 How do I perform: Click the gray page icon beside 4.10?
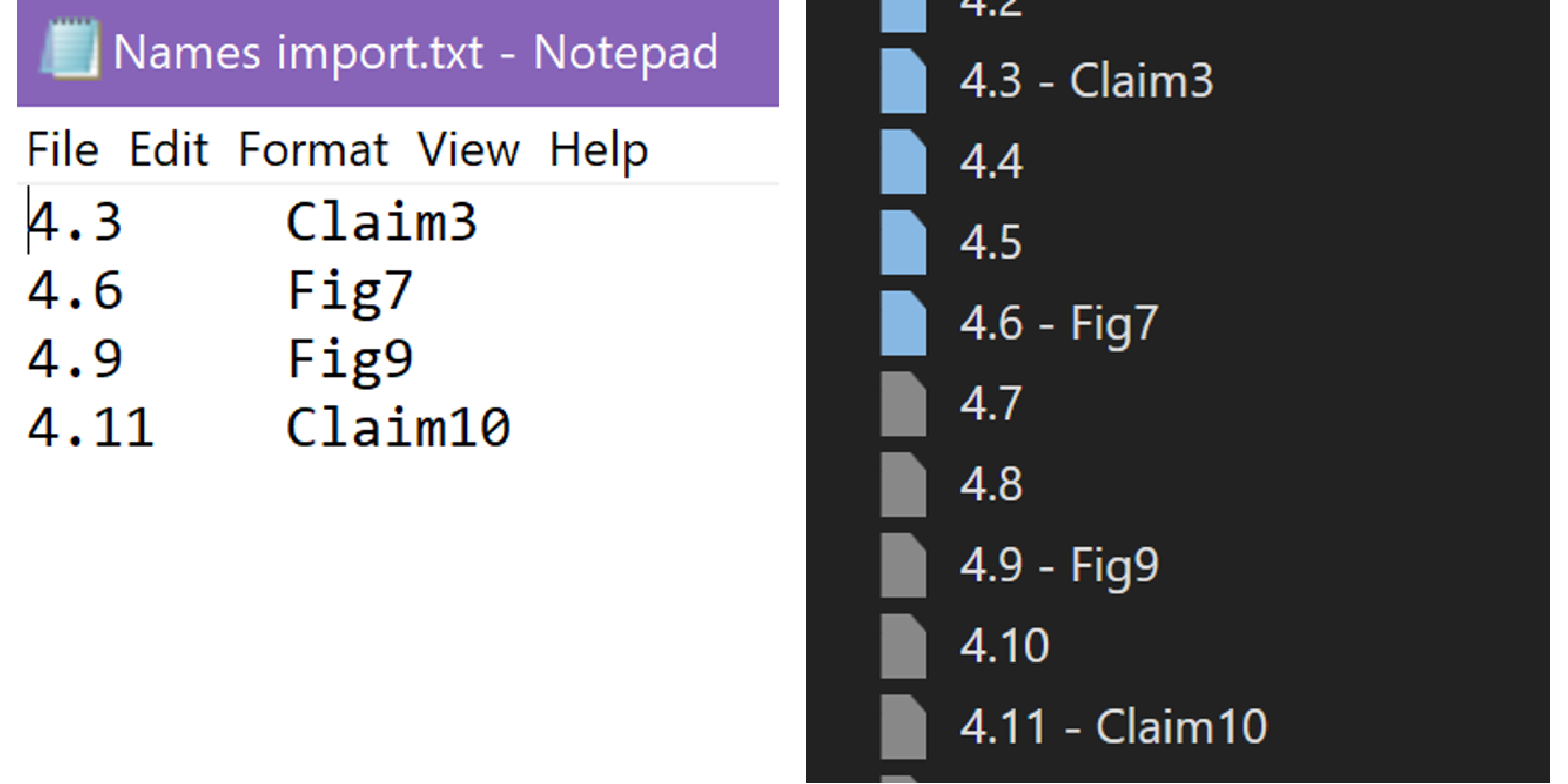pyautogui.click(x=903, y=646)
